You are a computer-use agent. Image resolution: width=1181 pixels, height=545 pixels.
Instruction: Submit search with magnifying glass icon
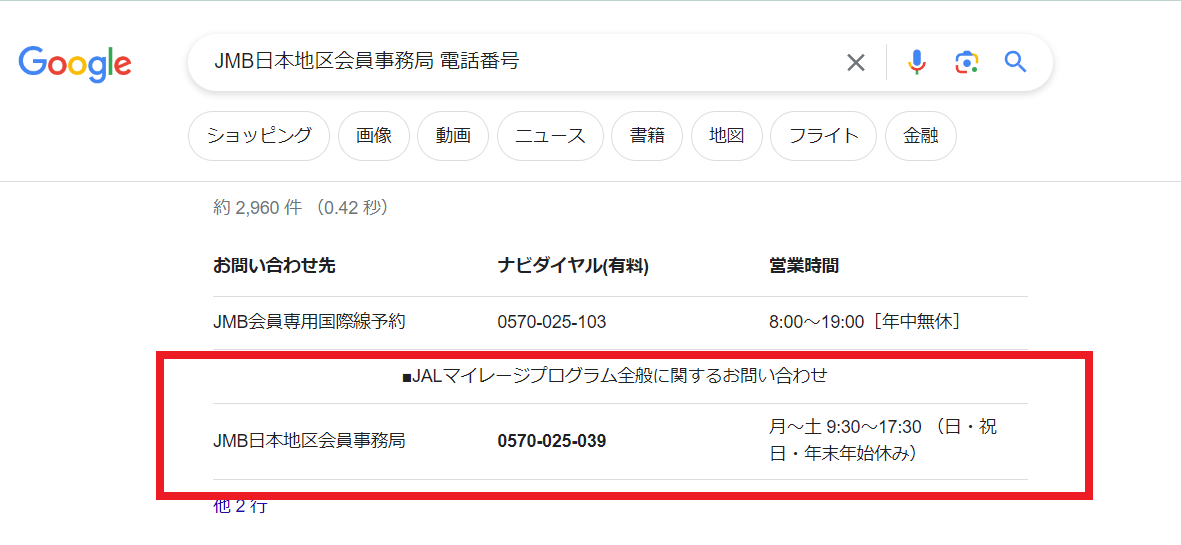1015,62
